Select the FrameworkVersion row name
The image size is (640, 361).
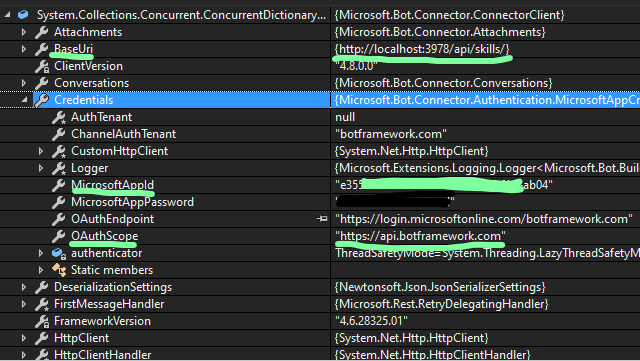(102, 321)
